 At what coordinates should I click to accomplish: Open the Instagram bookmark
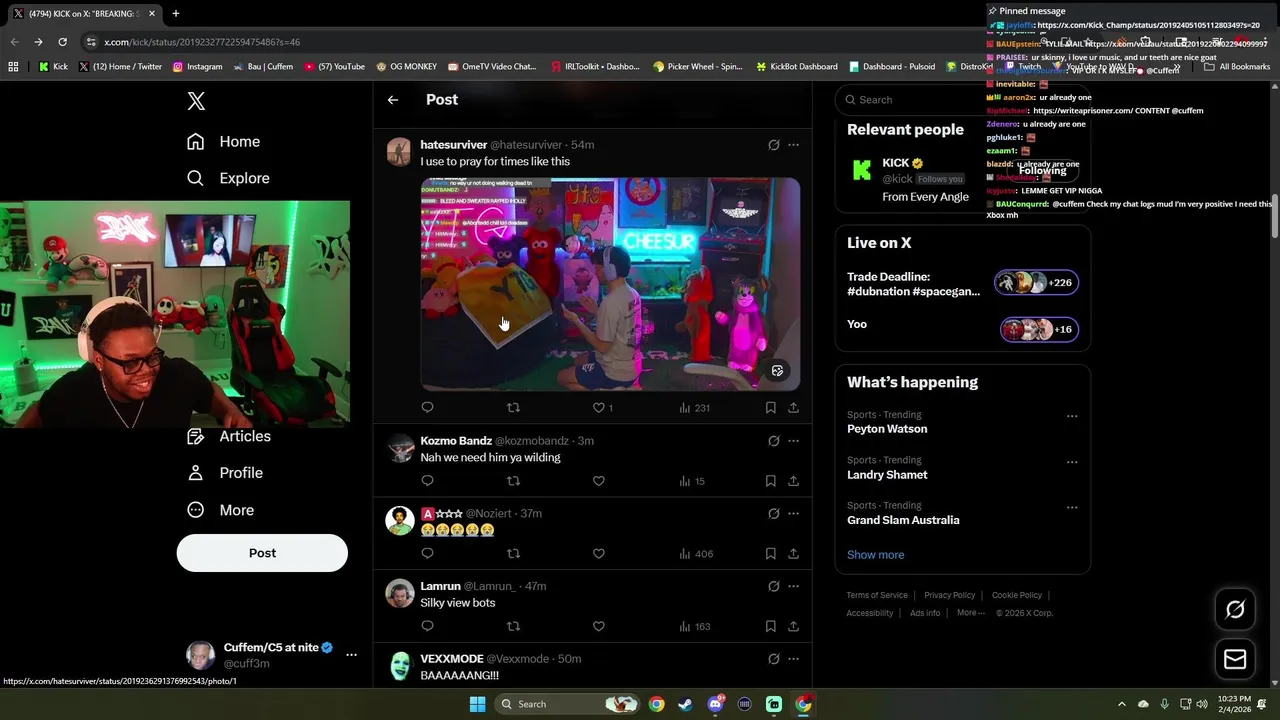click(197, 67)
